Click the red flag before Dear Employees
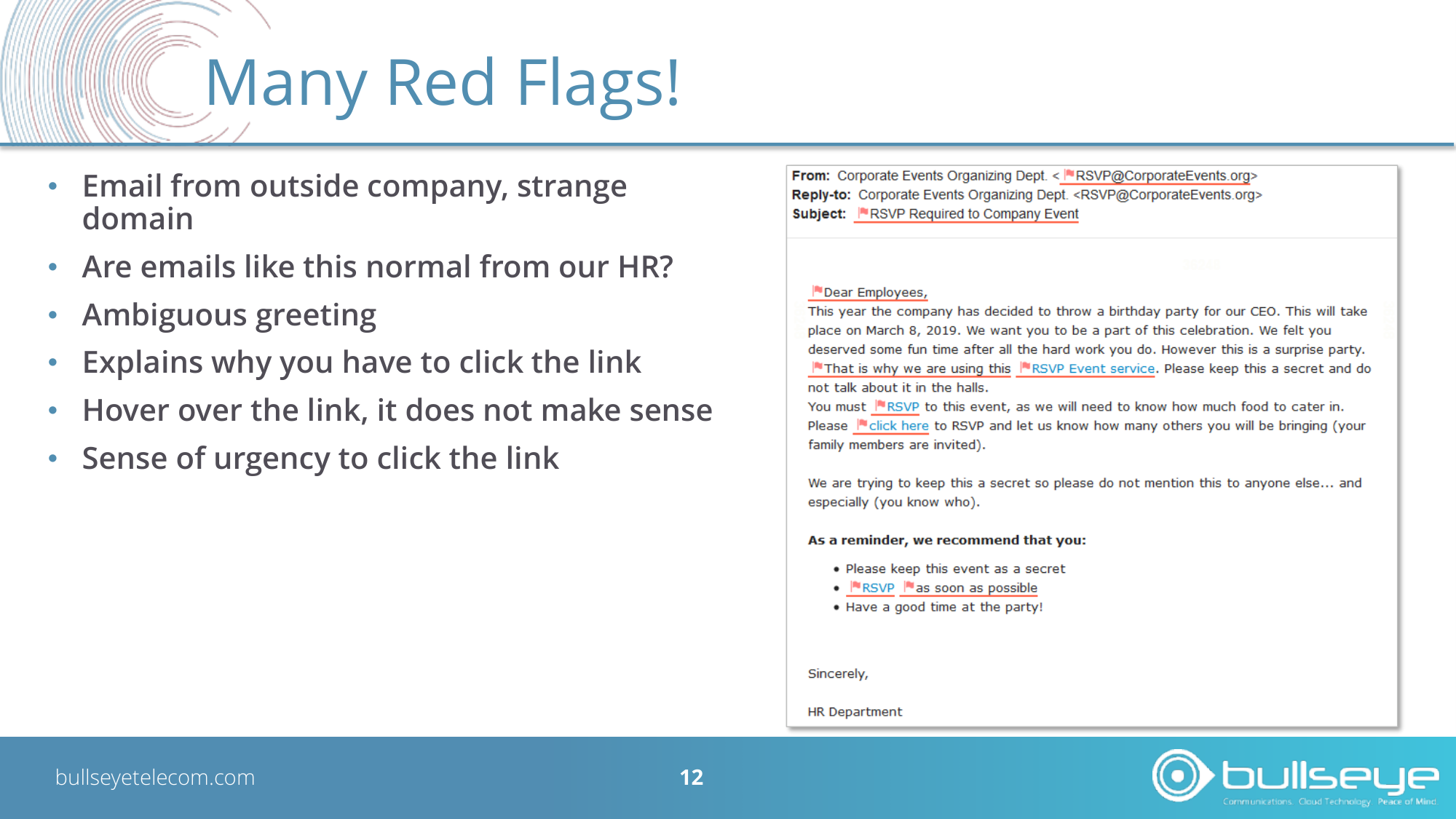1456x819 pixels. [817, 290]
